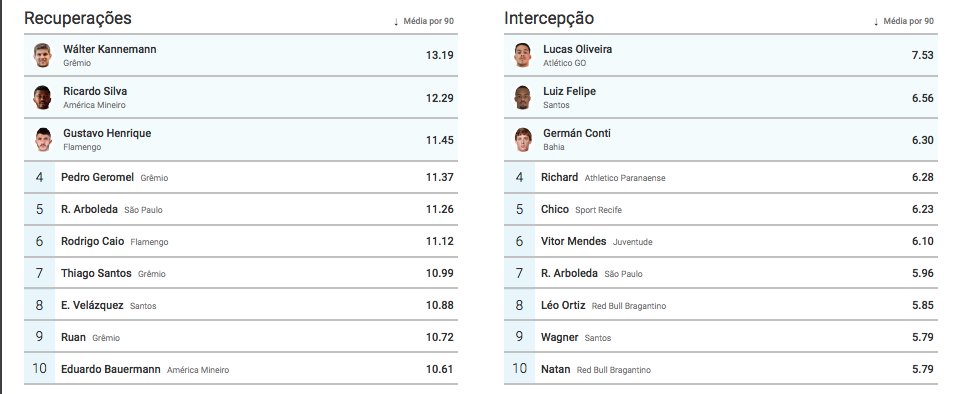957x394 pixels.
Task: Click R. Arboleda in the Recuperações list
Action: [x=89, y=209]
